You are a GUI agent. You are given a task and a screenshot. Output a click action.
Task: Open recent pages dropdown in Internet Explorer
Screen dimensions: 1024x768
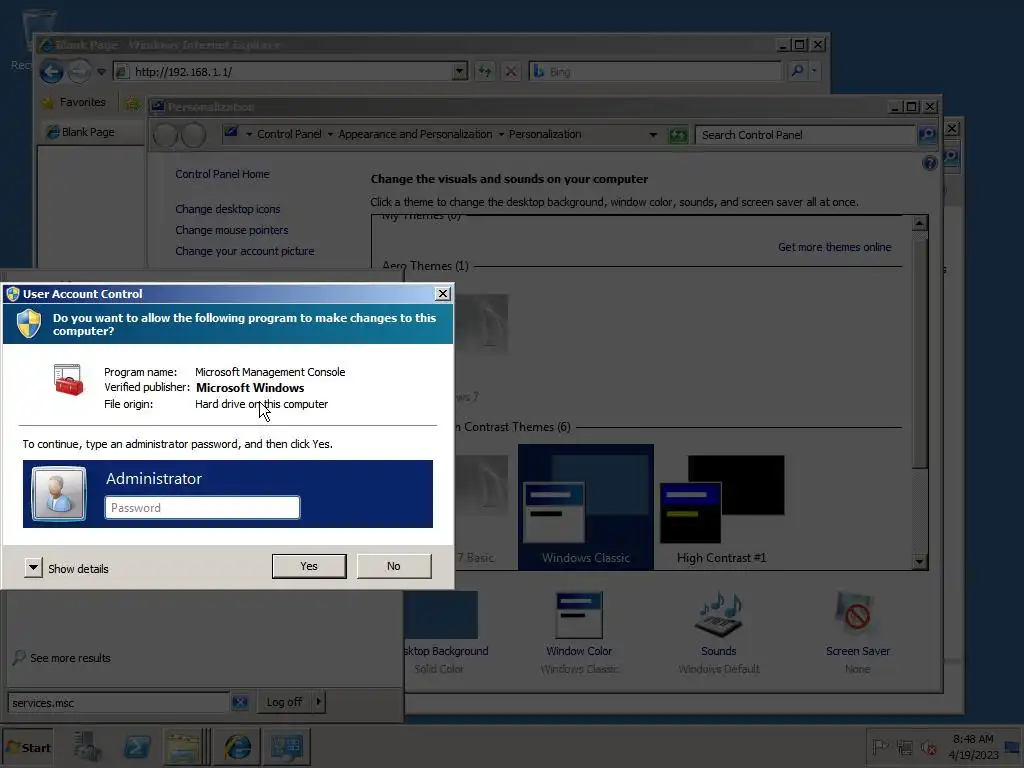coord(101,72)
